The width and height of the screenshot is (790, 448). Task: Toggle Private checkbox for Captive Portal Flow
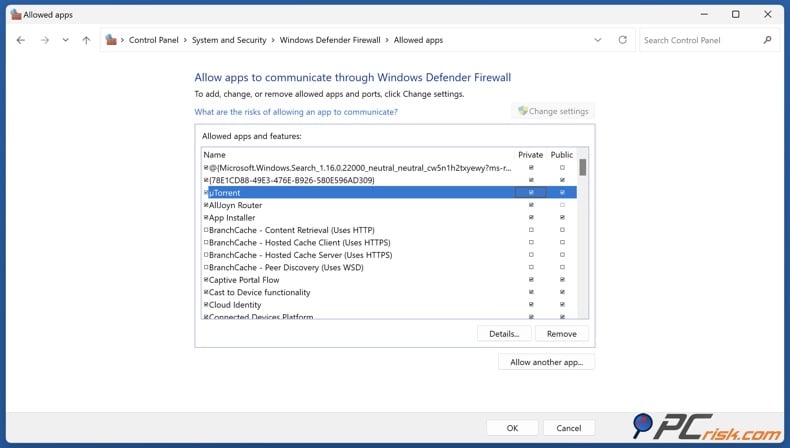tap(531, 280)
